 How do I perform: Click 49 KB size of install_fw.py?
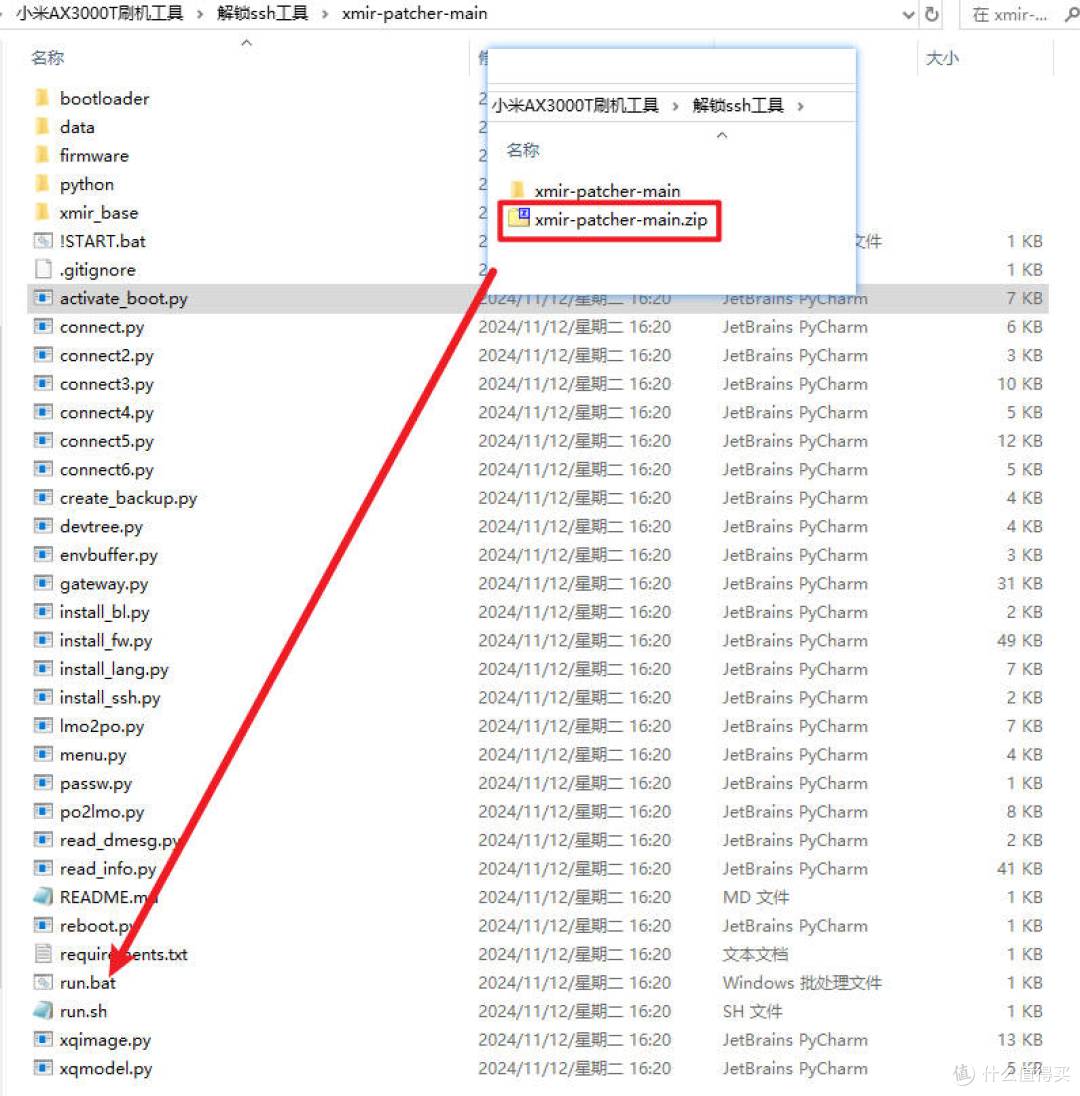tap(1019, 640)
